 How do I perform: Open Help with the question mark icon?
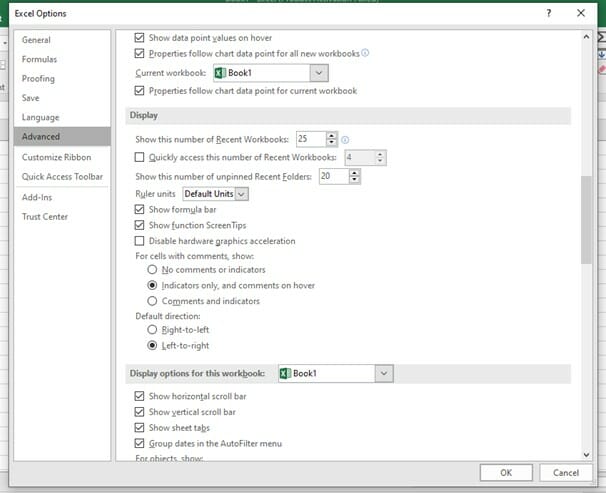548,14
